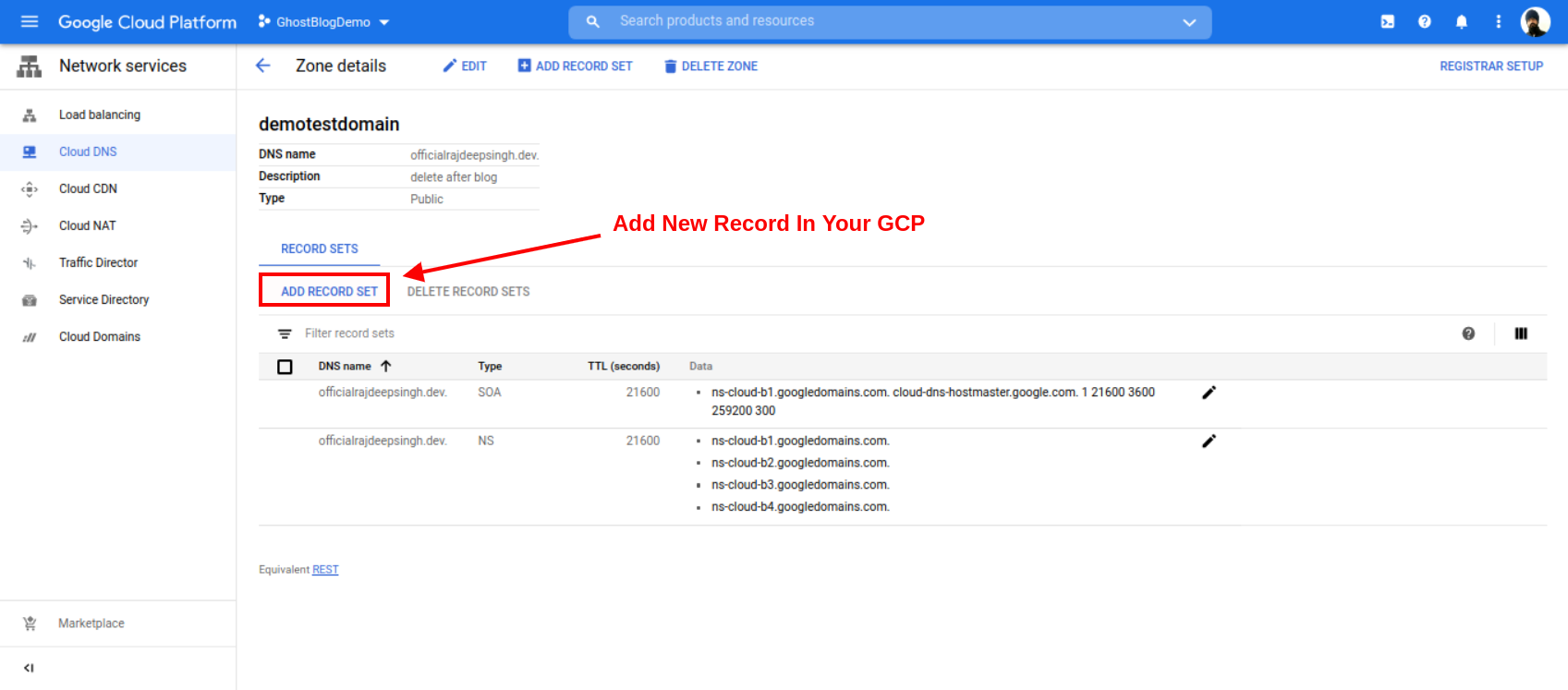Viewport: 1568px width, 690px height.
Task: Open the notifications bell
Action: (1462, 21)
